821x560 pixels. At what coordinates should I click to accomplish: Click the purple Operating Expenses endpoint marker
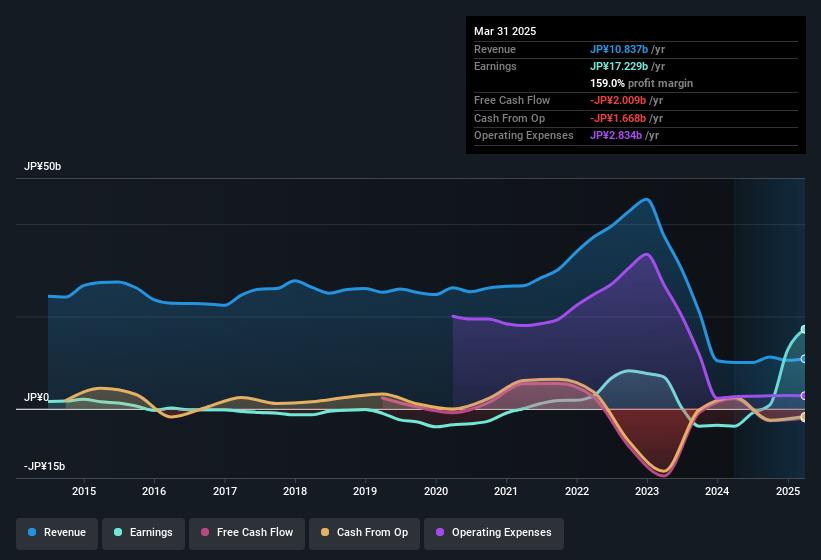pyautogui.click(x=804, y=396)
